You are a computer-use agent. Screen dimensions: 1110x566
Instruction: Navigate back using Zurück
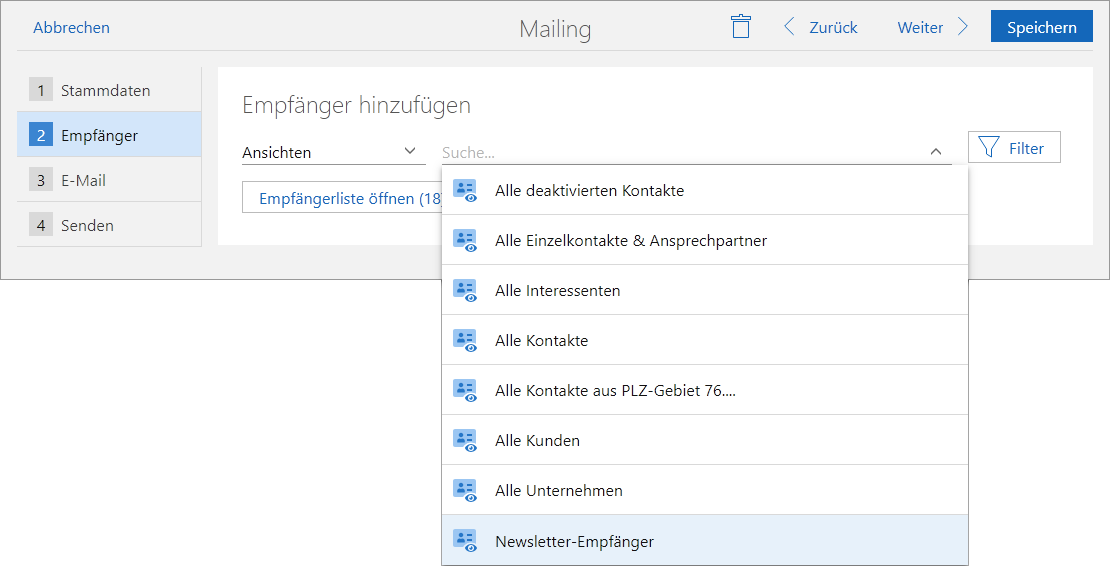(821, 27)
